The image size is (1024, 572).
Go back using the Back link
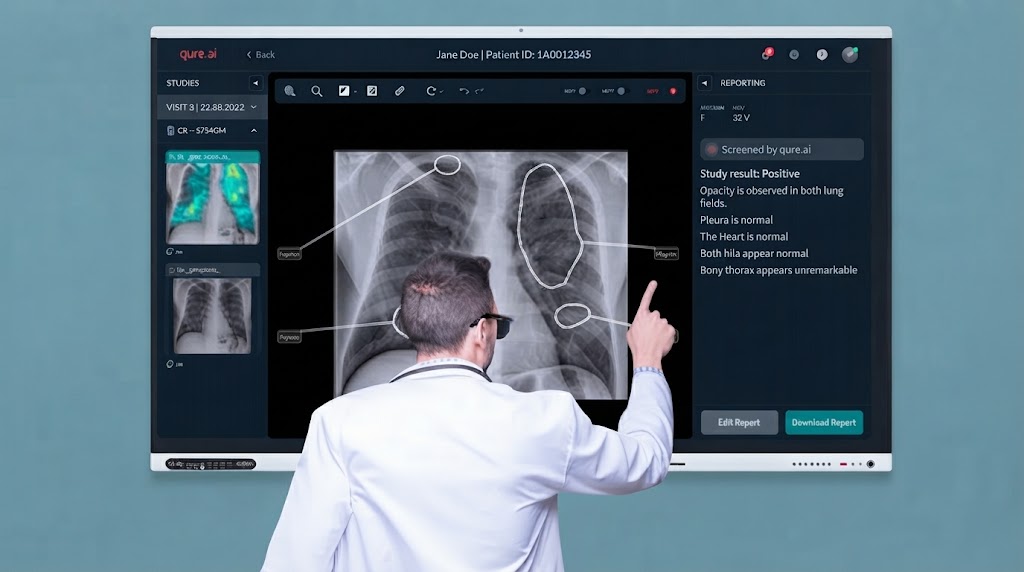click(261, 55)
